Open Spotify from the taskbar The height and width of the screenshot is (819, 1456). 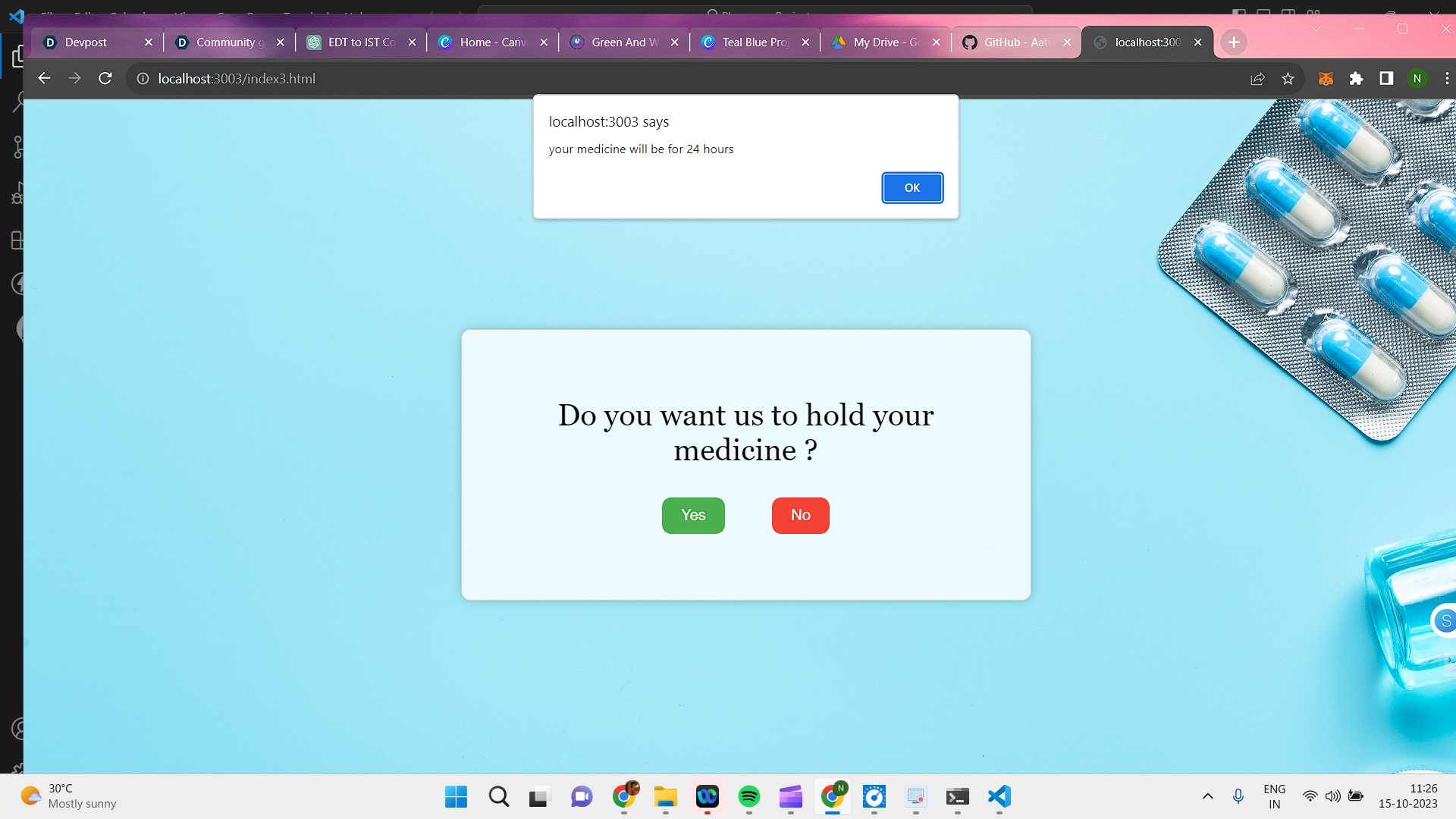click(748, 796)
